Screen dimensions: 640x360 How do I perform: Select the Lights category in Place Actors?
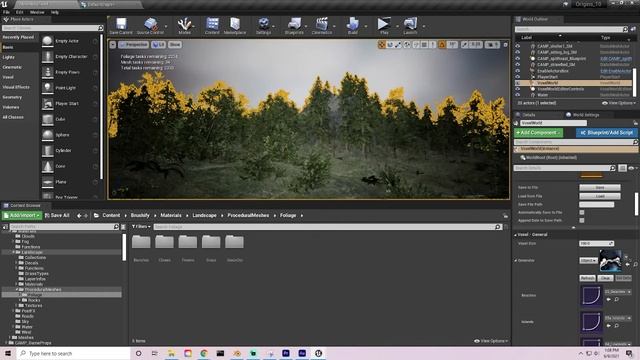[9, 57]
